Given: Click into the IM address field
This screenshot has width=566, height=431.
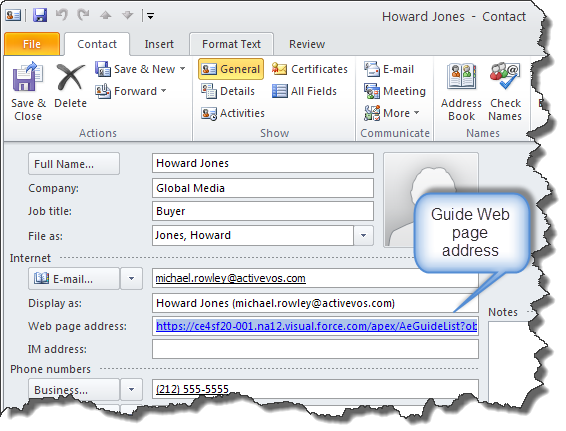Looking at the screenshot, I should (315, 349).
